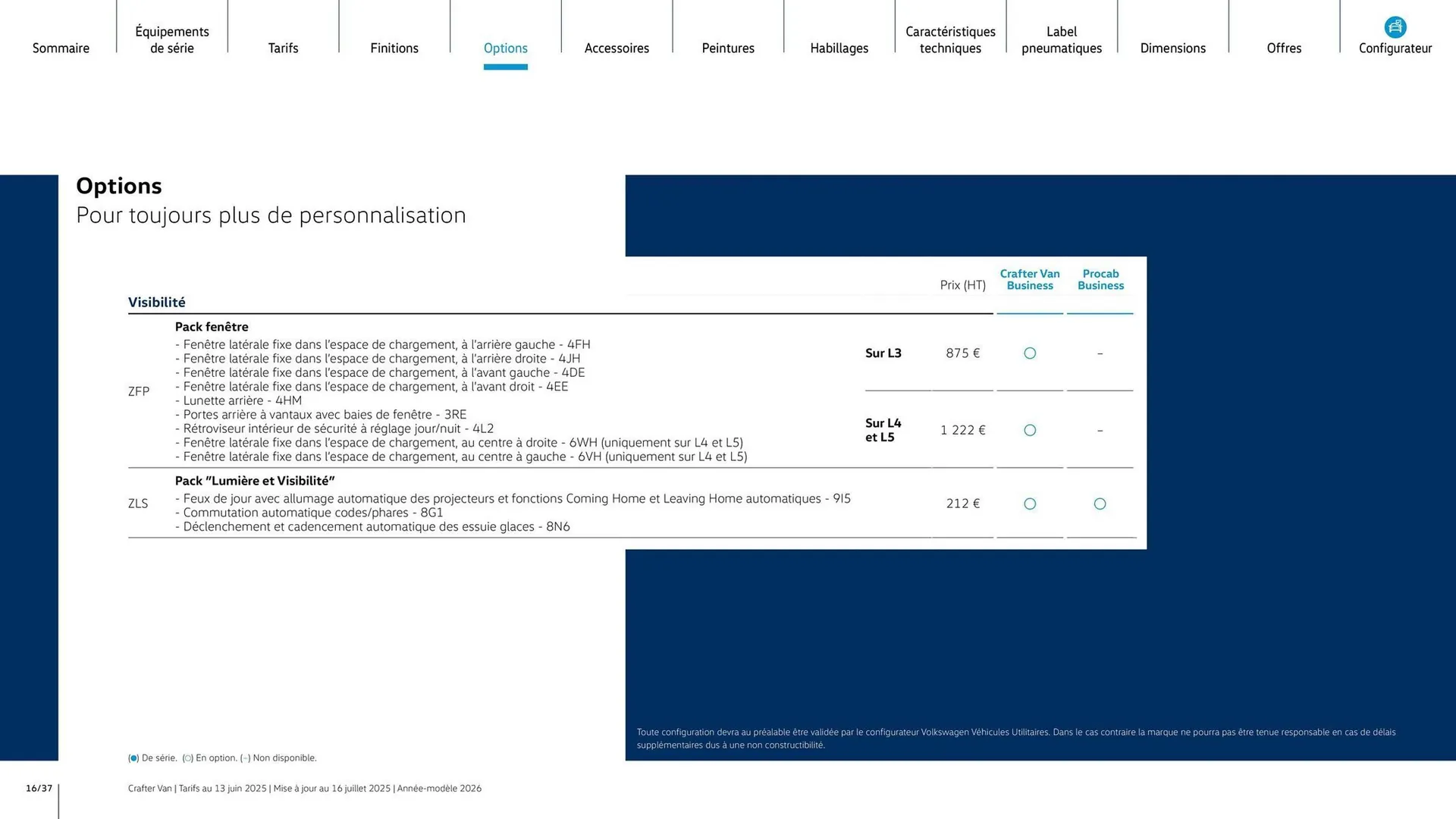Screen dimensions: 1456x819
Task: Select Lumière et Visibilité circle for Procab
Action: coord(1100,504)
